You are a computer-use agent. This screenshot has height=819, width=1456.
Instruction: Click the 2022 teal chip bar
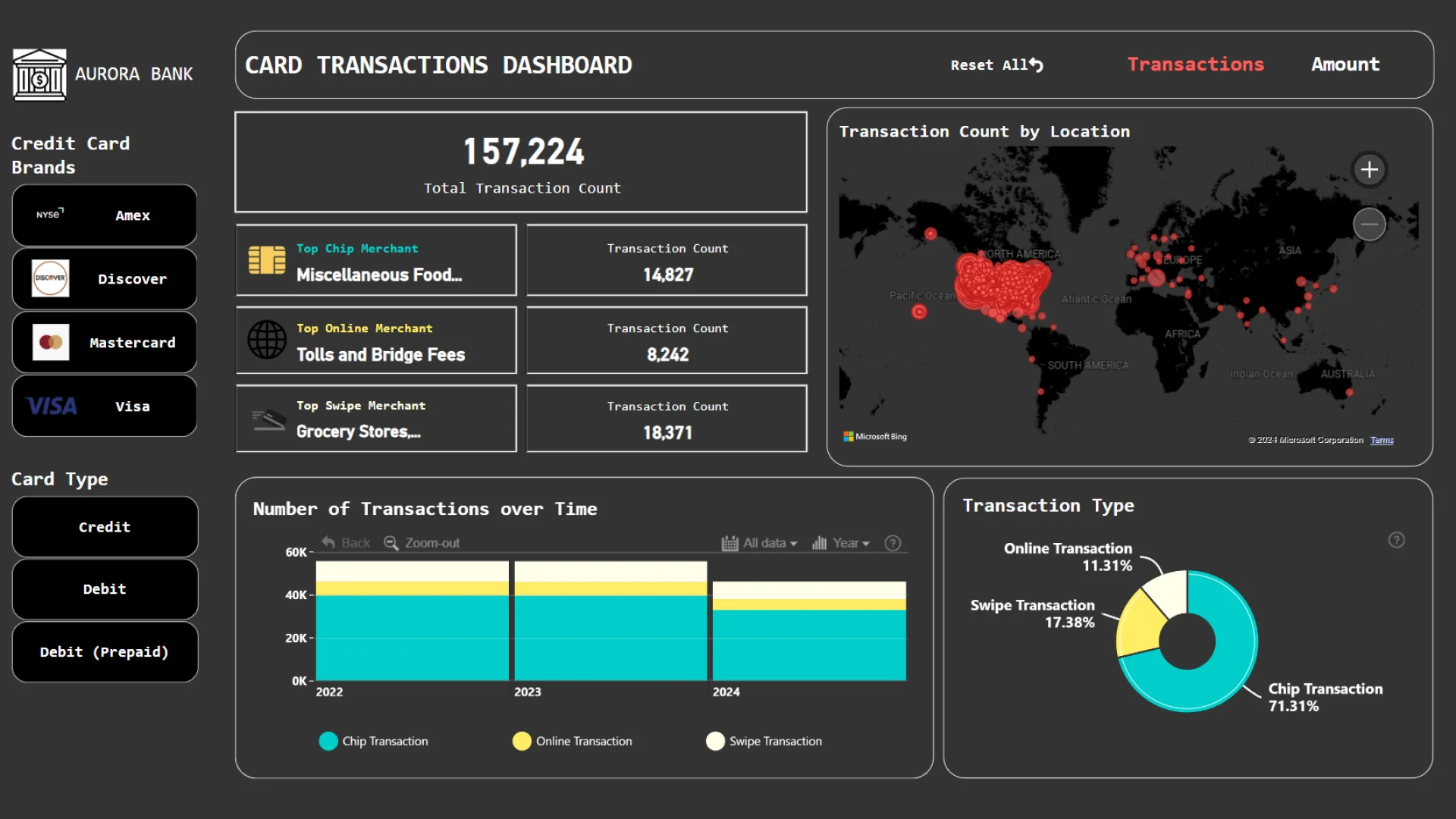tap(412, 638)
